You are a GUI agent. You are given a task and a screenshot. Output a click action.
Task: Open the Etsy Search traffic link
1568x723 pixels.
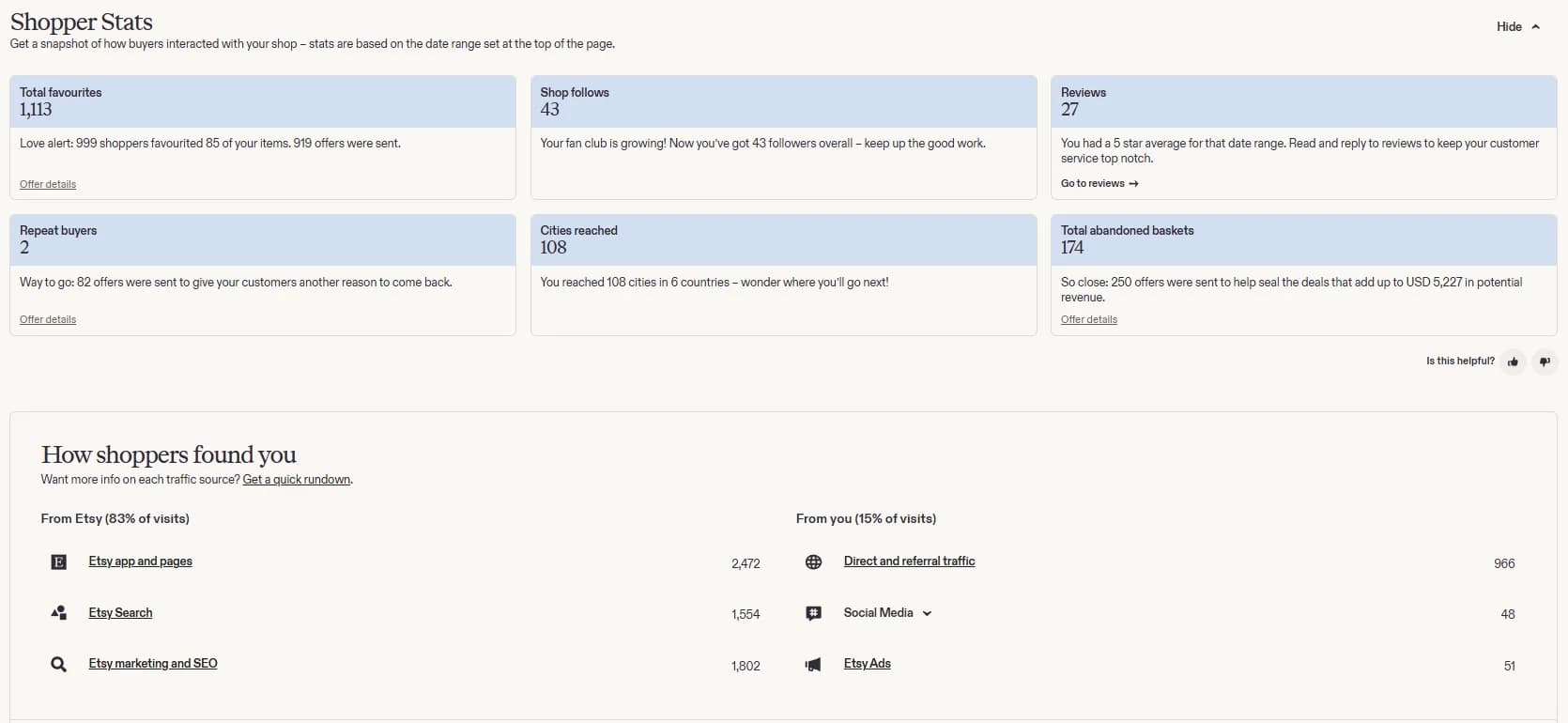(120, 613)
